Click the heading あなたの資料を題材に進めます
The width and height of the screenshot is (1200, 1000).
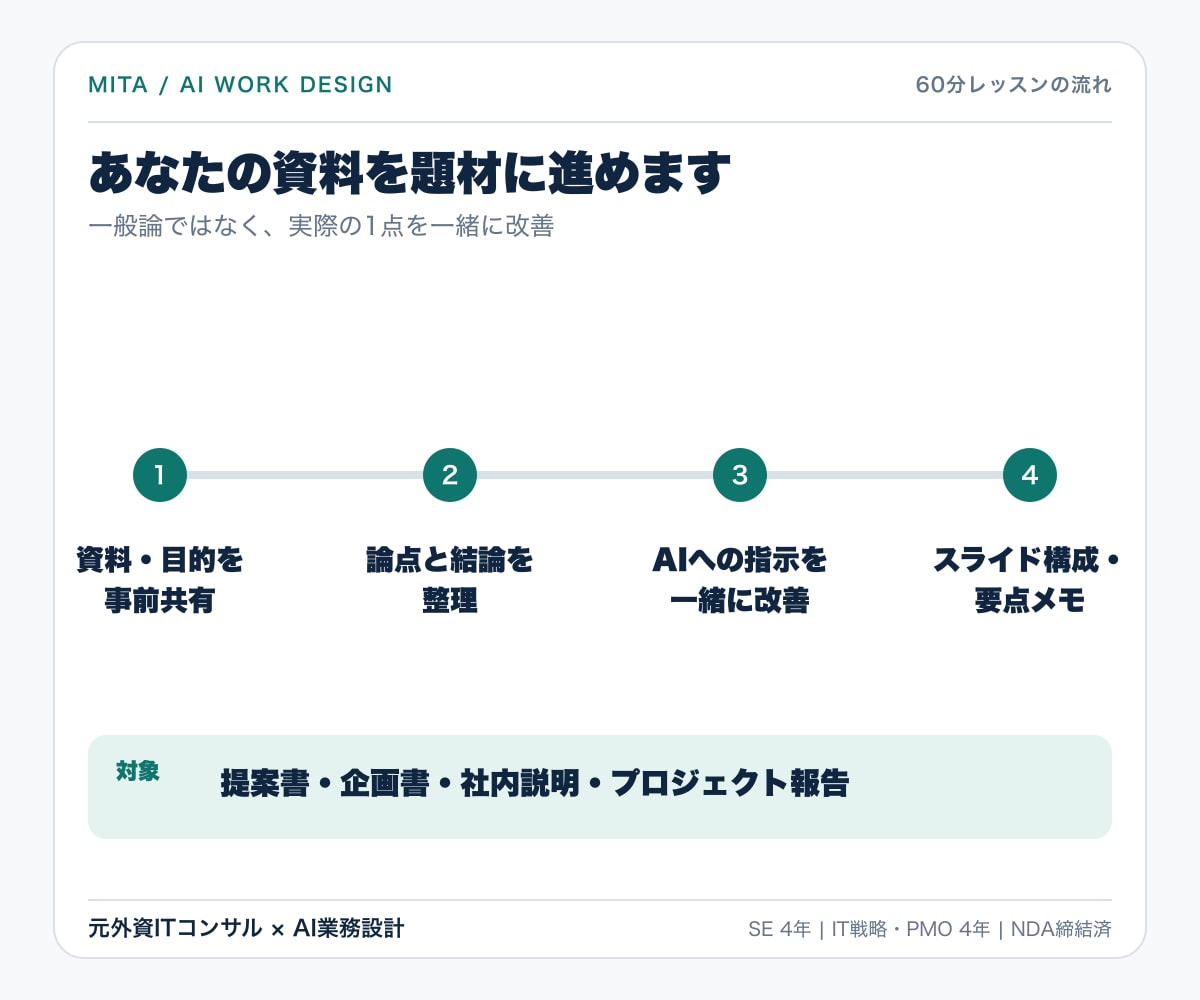[410, 173]
